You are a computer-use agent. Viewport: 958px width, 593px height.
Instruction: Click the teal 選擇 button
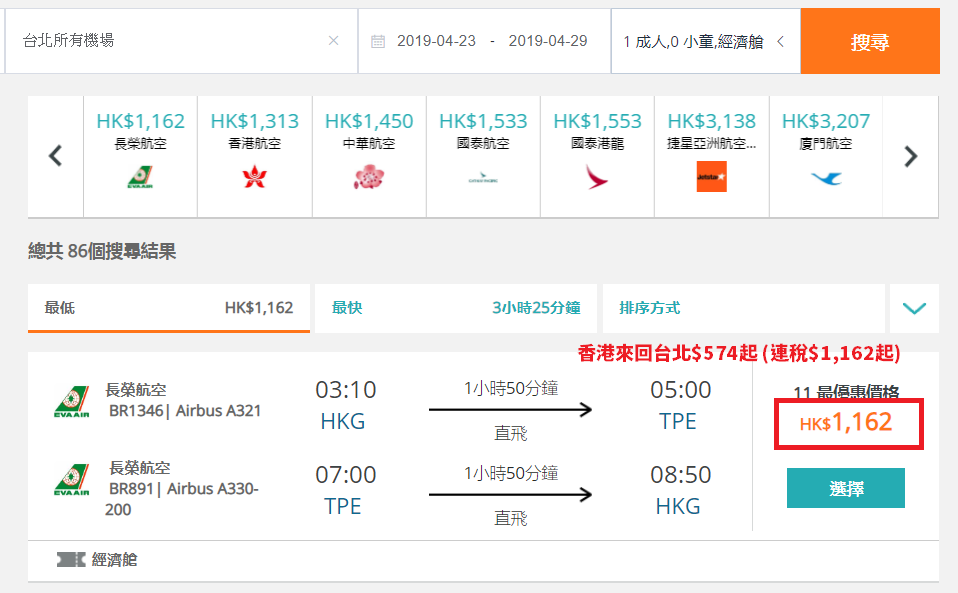point(846,488)
